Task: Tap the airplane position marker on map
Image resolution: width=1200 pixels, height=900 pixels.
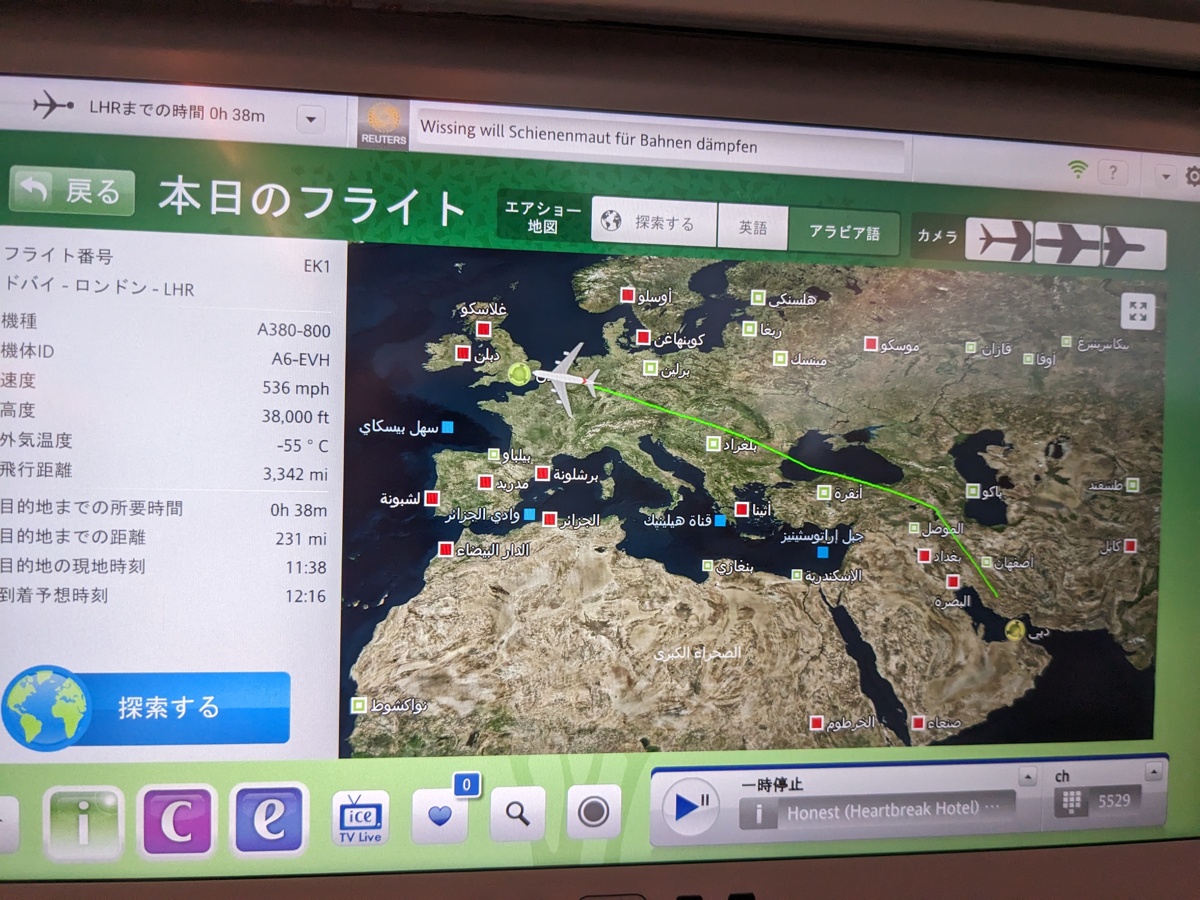Action: click(569, 378)
